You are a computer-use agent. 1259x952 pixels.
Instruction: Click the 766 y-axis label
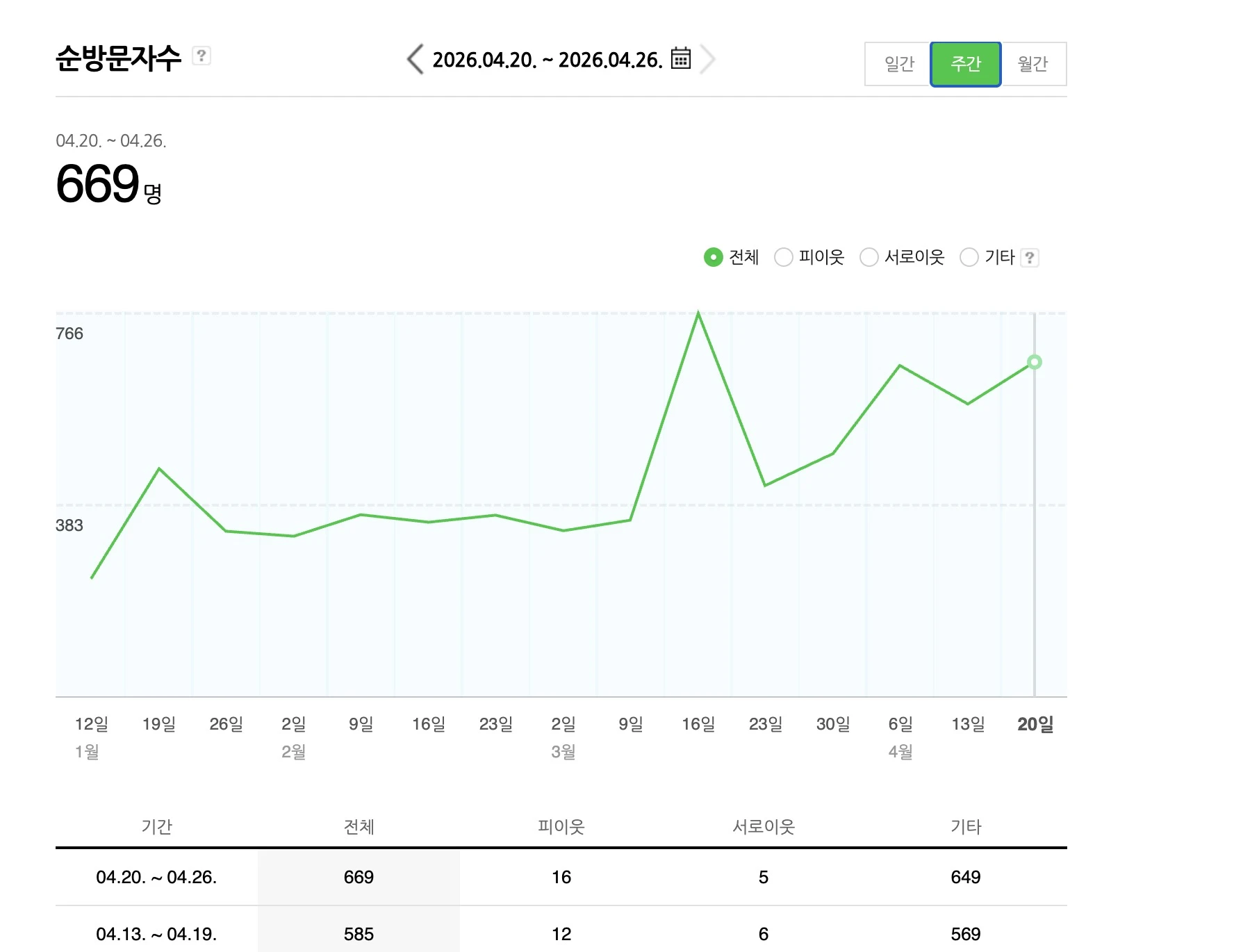click(69, 334)
